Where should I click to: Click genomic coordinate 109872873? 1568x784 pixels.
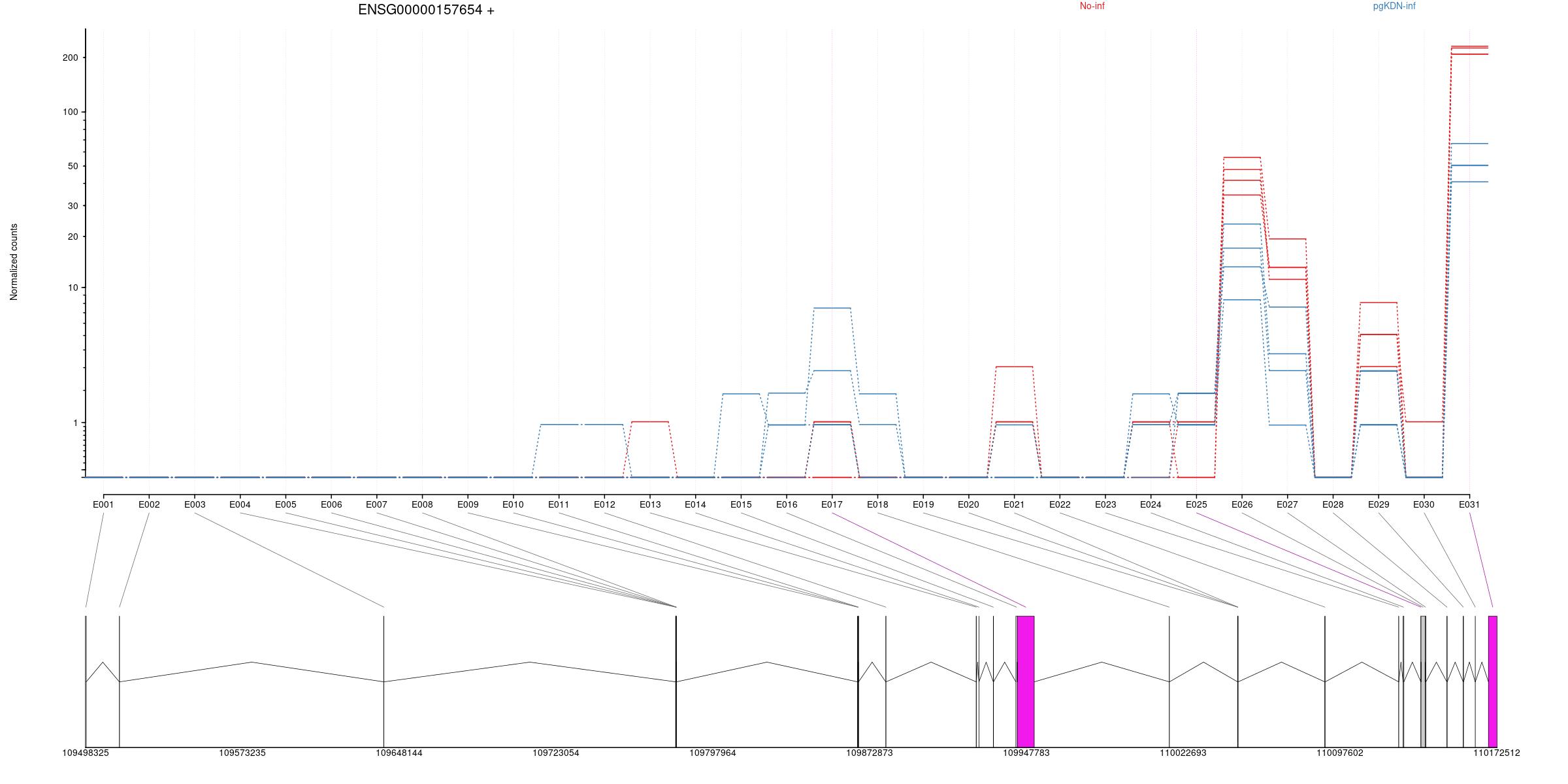(870, 753)
